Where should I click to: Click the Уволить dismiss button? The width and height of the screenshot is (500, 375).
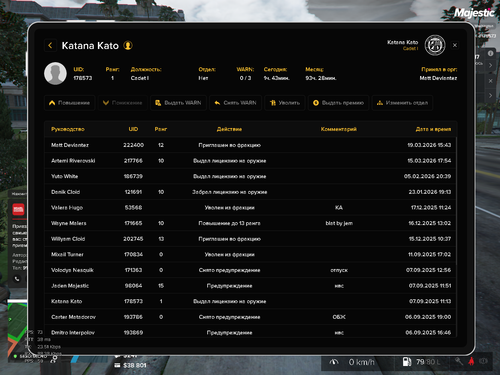[285, 103]
